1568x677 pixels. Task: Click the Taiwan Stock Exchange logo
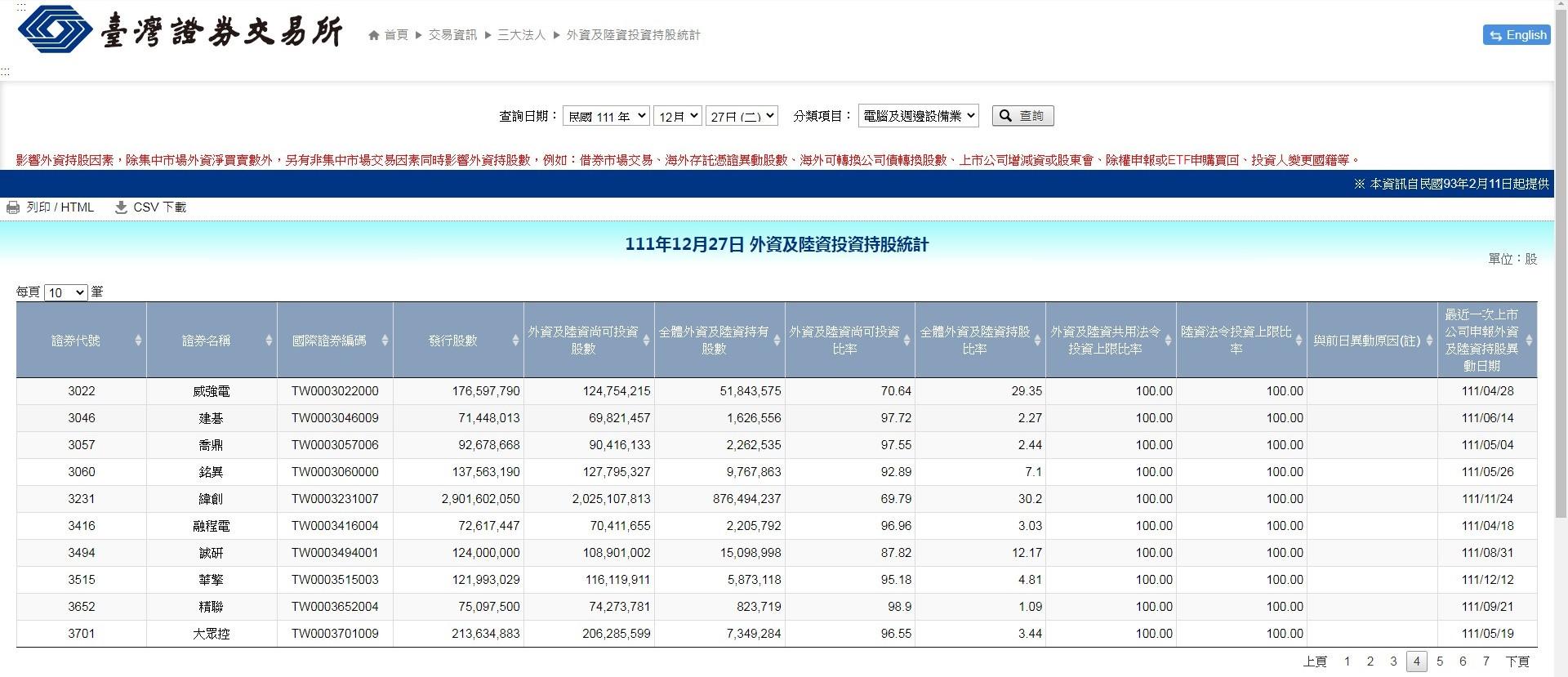(x=180, y=31)
